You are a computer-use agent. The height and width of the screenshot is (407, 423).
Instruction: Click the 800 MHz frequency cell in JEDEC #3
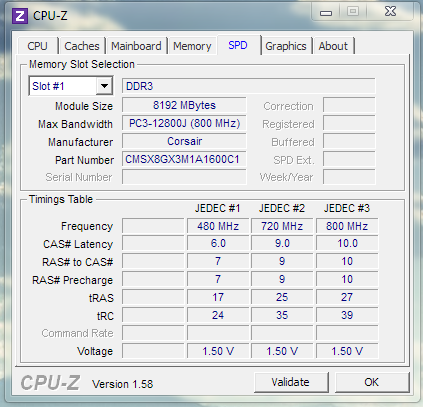pyautogui.click(x=347, y=226)
